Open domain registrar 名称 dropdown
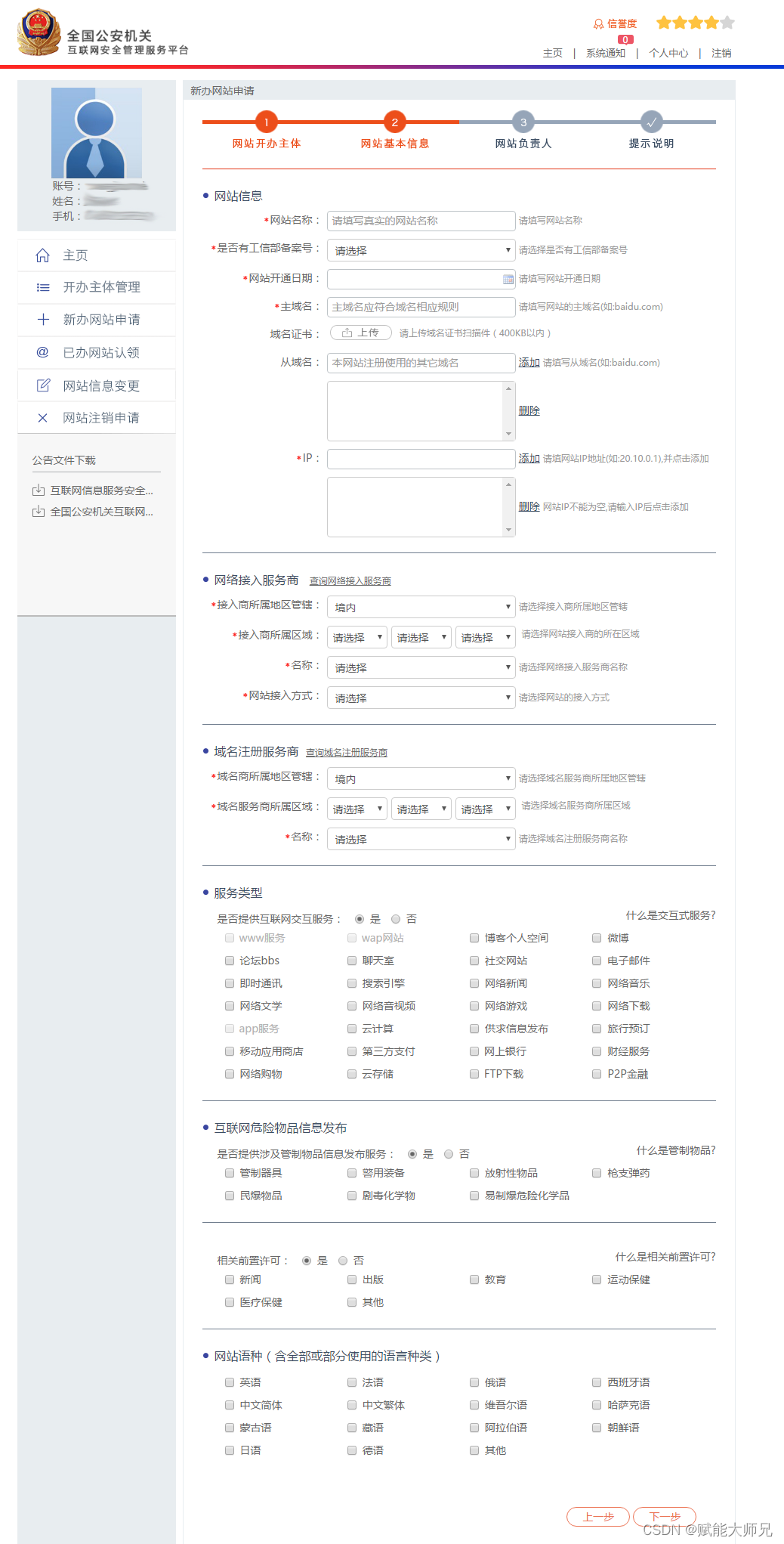This screenshot has width=784, height=1544. coord(421,839)
